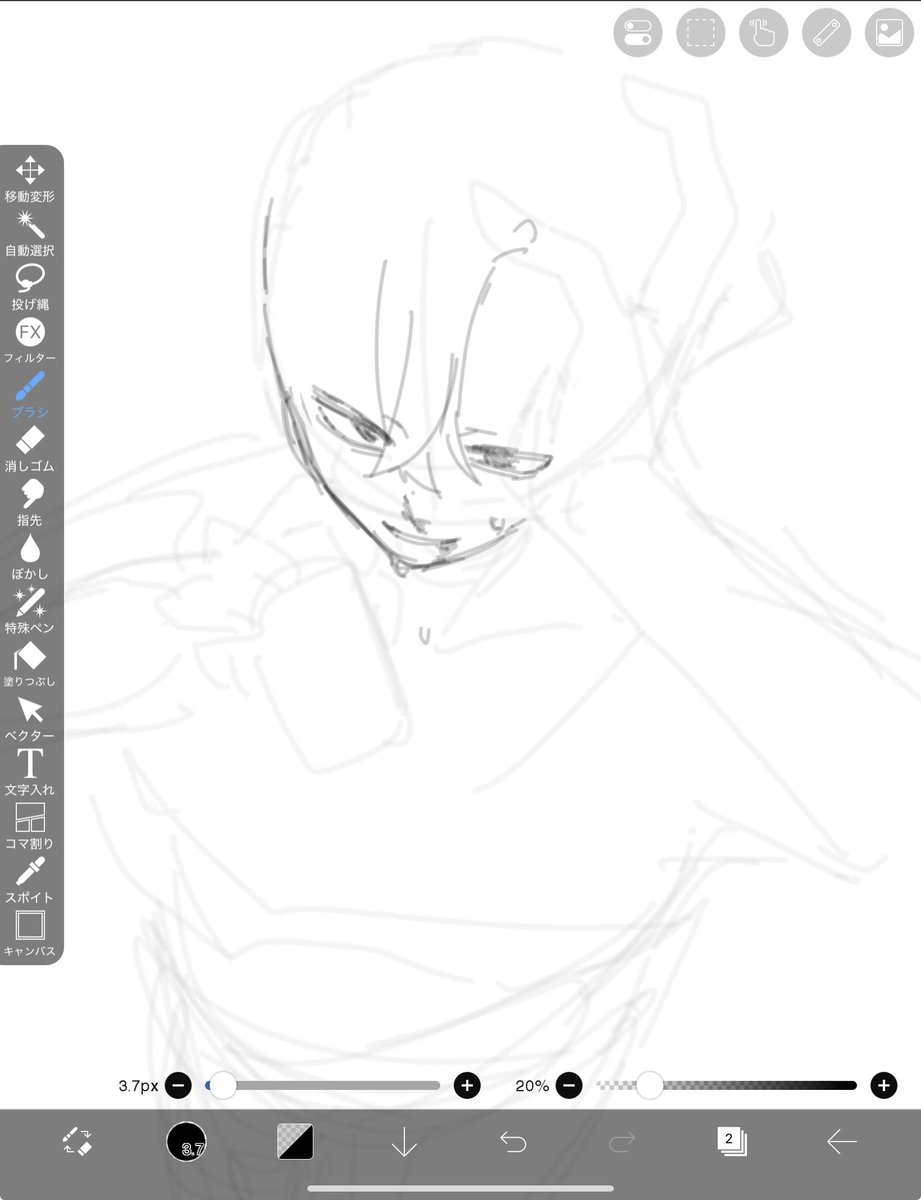The width and height of the screenshot is (921, 1200).
Task: Select the Text (文字入れ) tool
Action: coord(30,773)
